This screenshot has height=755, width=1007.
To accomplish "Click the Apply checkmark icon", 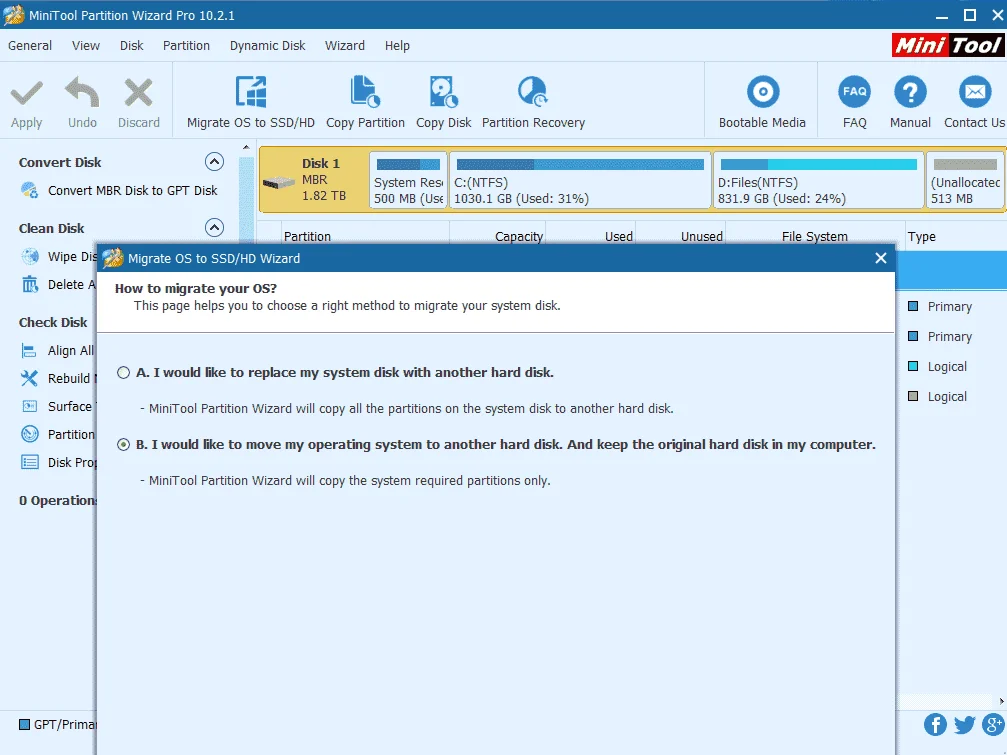I will pyautogui.click(x=26, y=94).
